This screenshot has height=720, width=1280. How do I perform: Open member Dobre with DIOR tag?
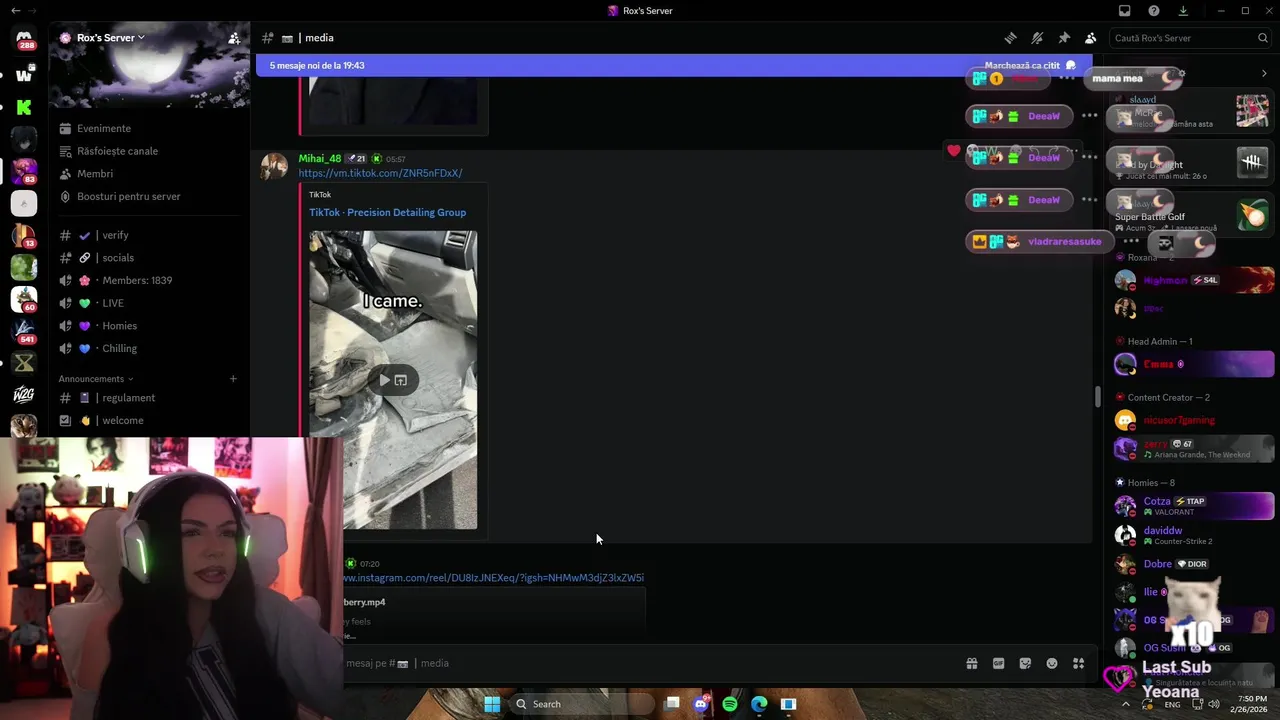[x=1194, y=564]
